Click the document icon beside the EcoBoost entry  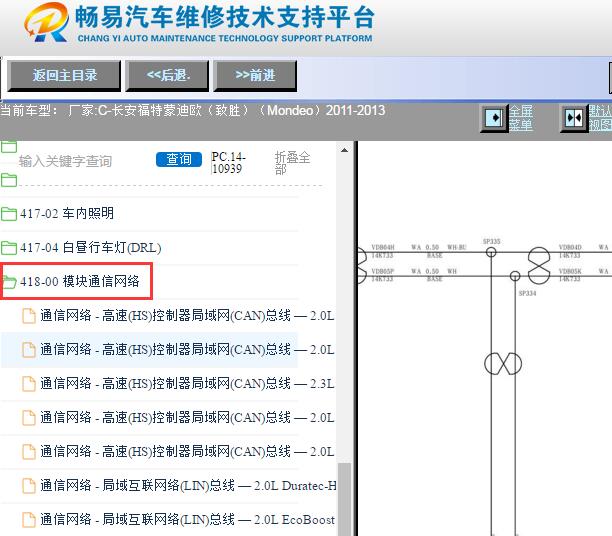tap(28, 520)
